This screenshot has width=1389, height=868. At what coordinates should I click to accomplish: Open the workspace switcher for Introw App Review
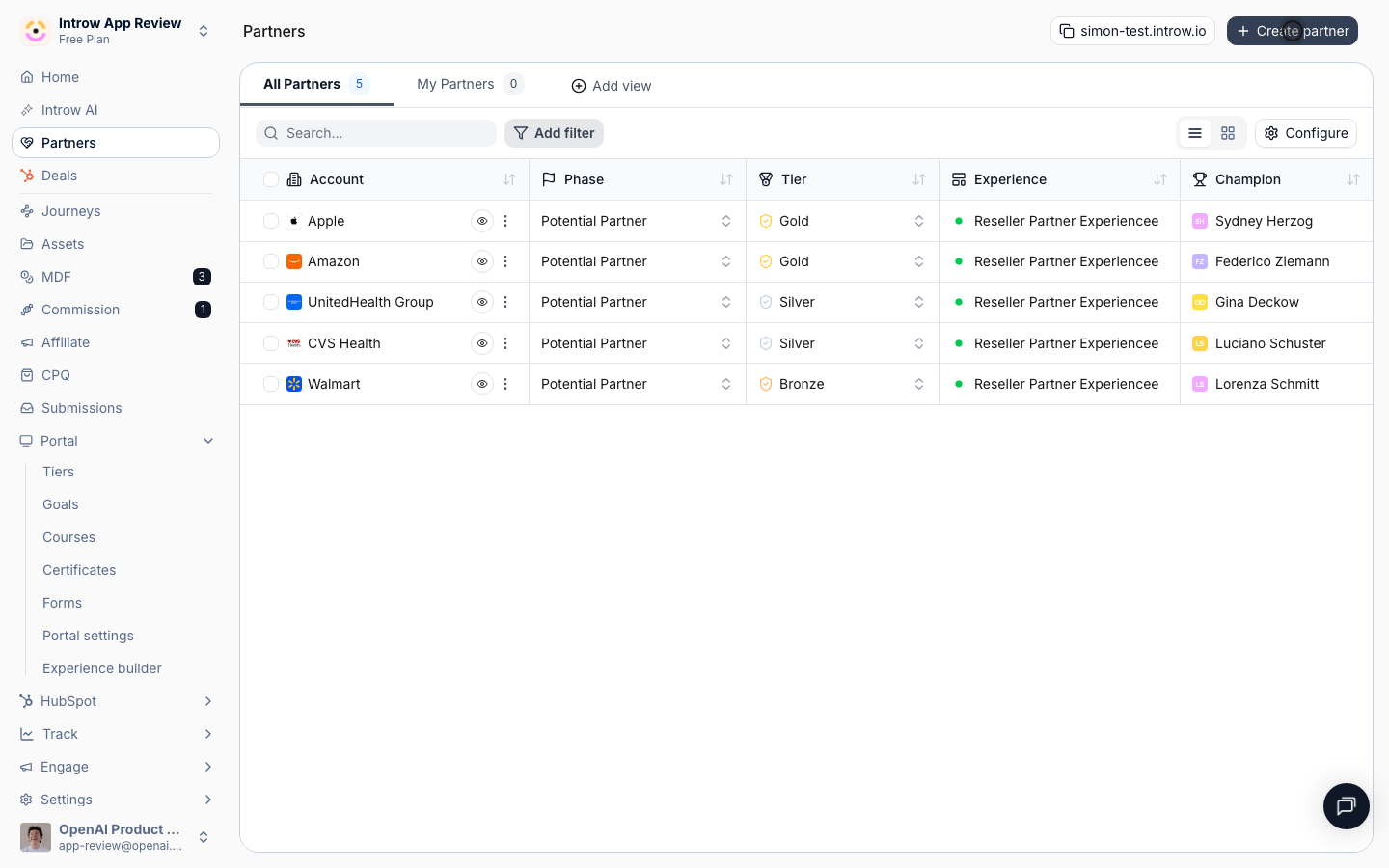coord(204,31)
